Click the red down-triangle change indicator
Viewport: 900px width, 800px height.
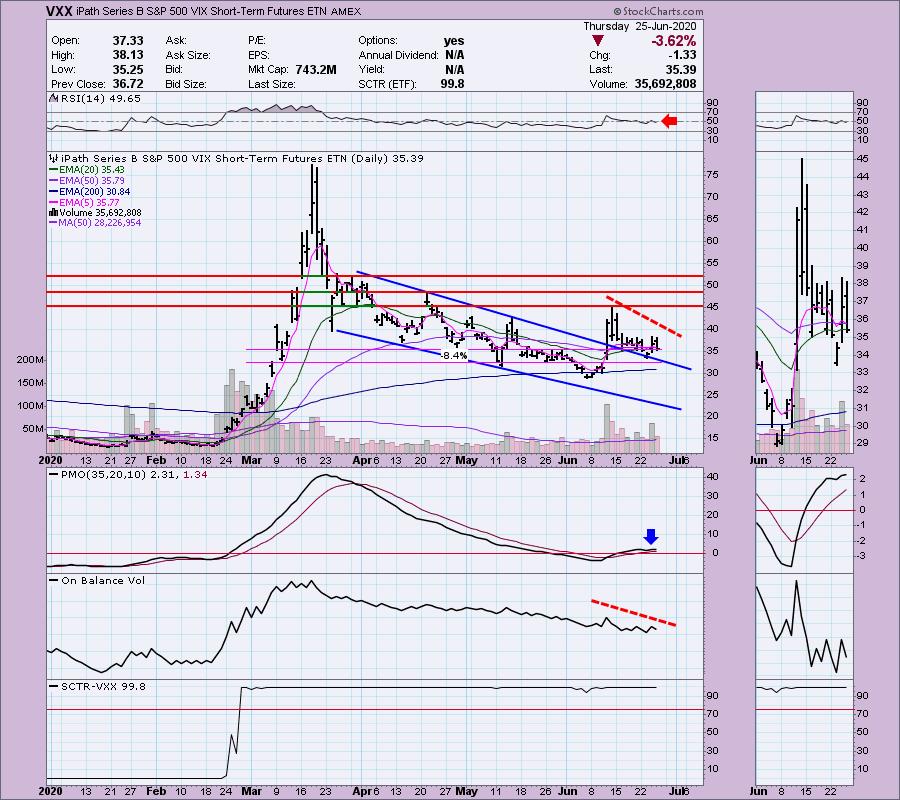[x=598, y=41]
